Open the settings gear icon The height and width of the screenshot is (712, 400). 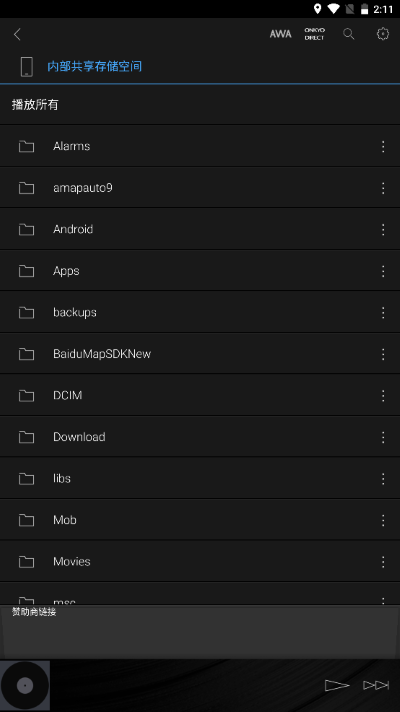tap(383, 34)
